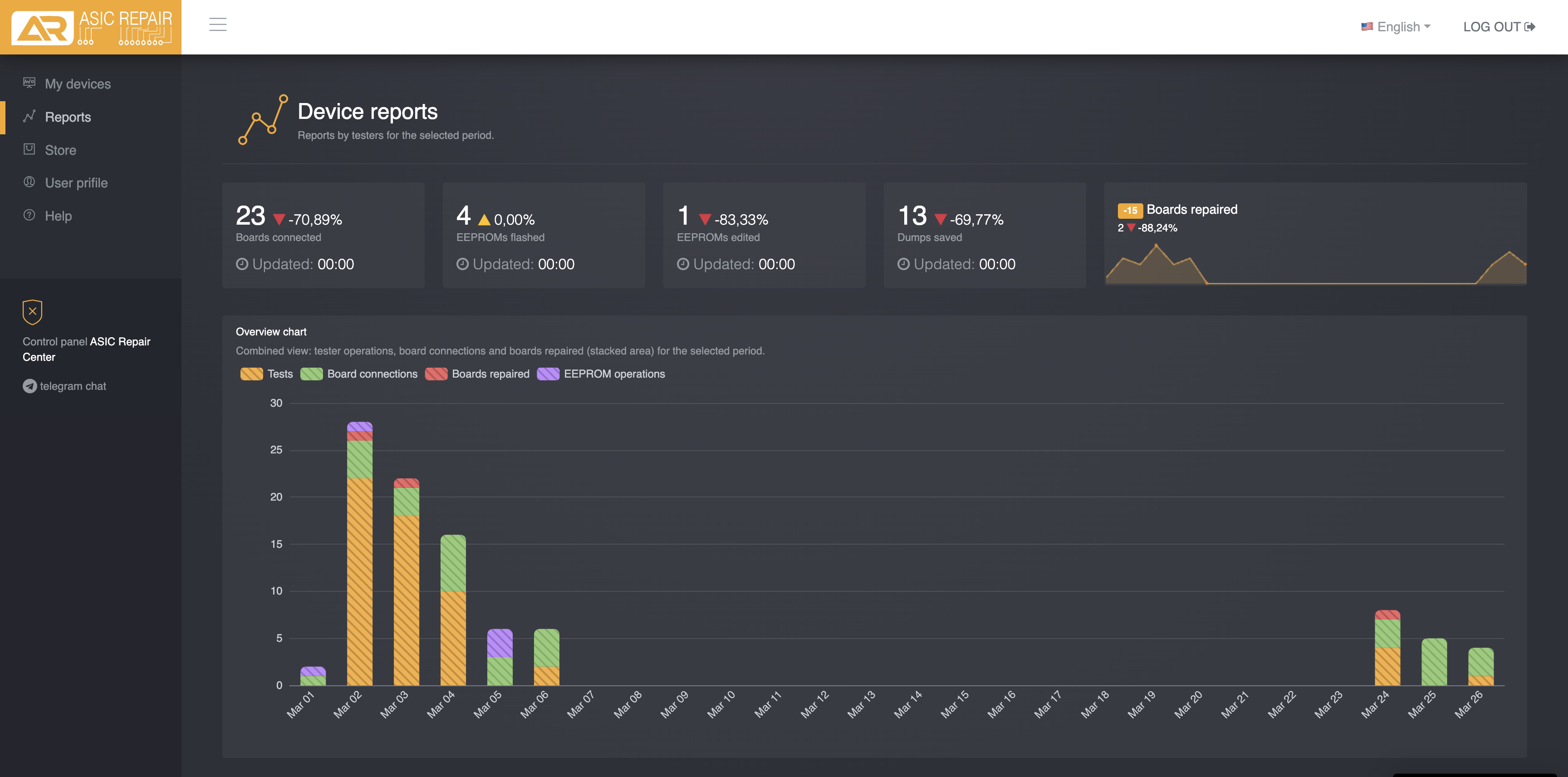Select the Reports sidebar item
This screenshot has height=777, width=1568.
[x=91, y=117]
